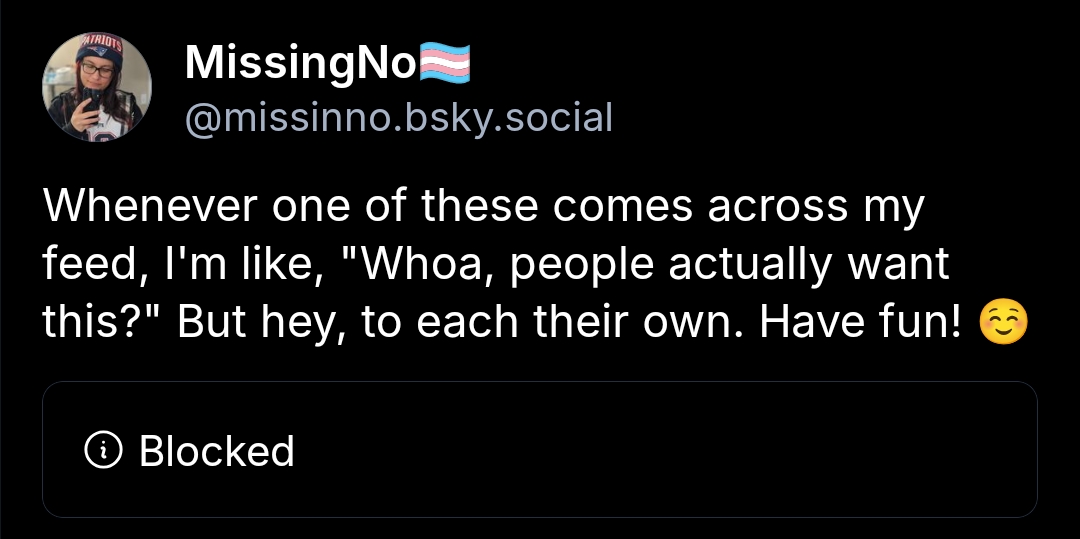Click the post's first line starting "Whenever one"

coord(484,207)
